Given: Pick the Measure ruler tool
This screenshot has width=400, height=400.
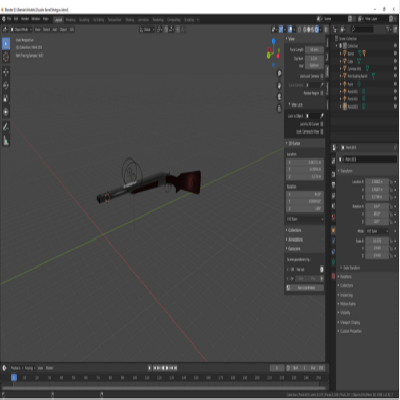Looking at the screenshot, I should point(6,140).
